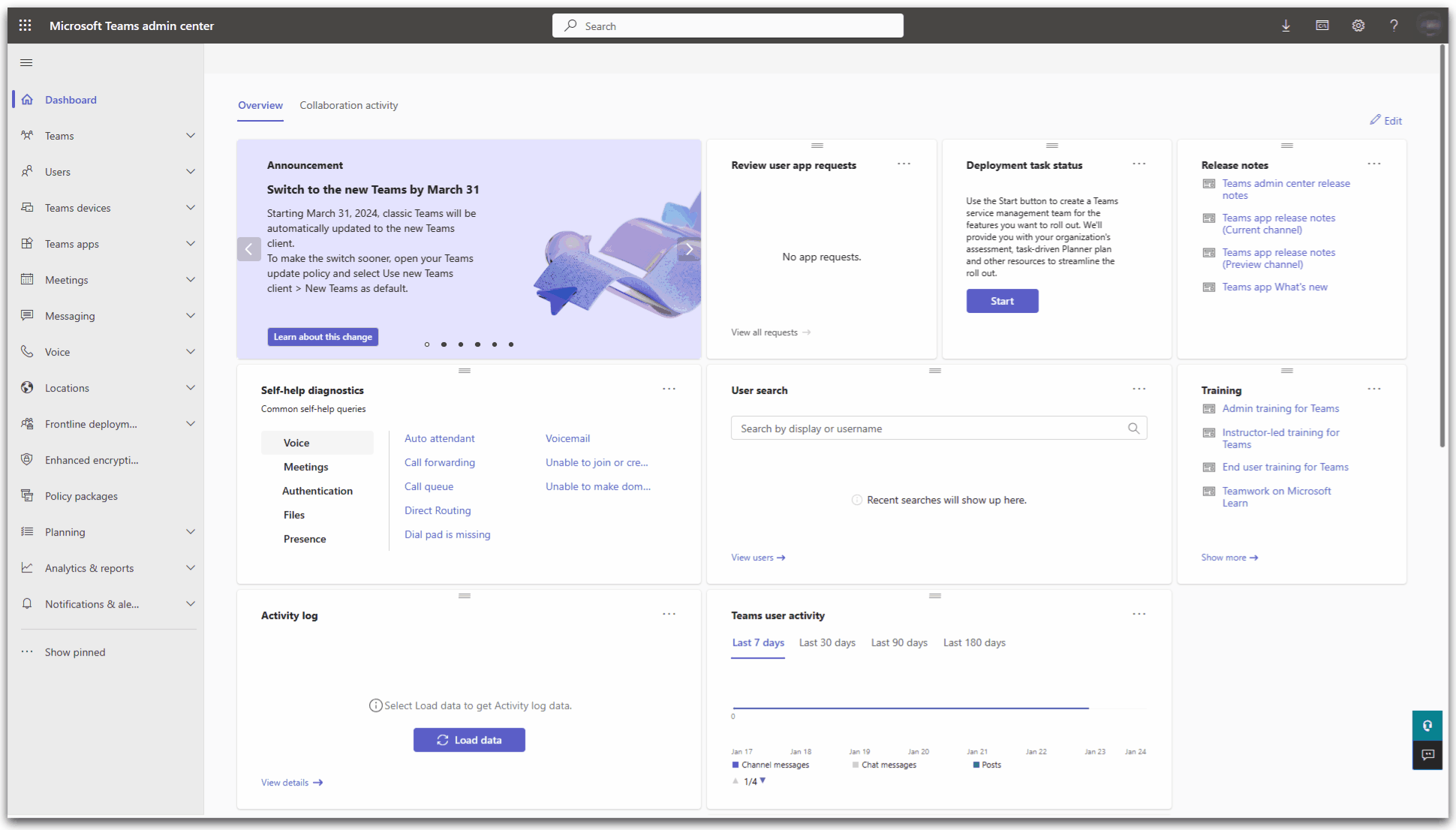Select the second announcement carousel dot
This screenshot has height=830, width=1456.
pyautogui.click(x=444, y=344)
